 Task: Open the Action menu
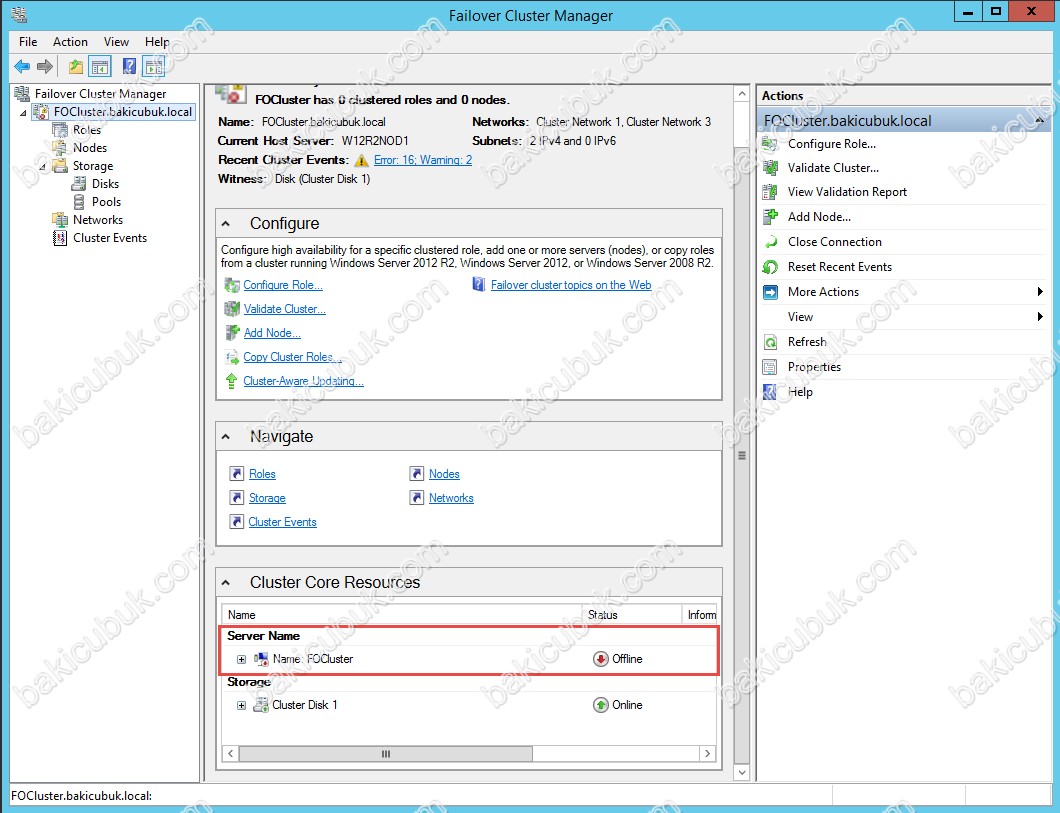(70, 42)
